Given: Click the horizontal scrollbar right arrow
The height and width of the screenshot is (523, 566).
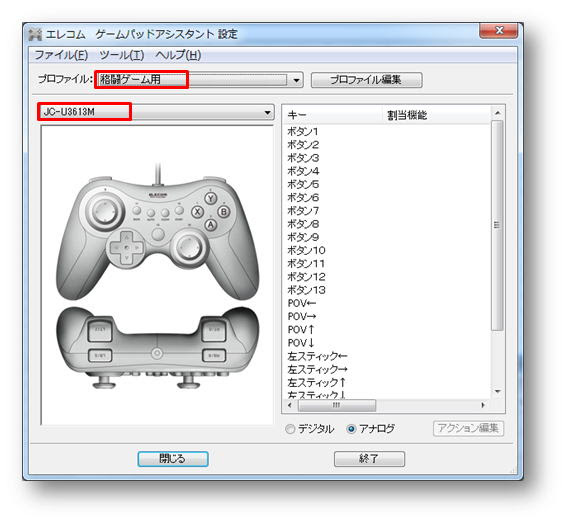Looking at the screenshot, I should (x=483, y=405).
